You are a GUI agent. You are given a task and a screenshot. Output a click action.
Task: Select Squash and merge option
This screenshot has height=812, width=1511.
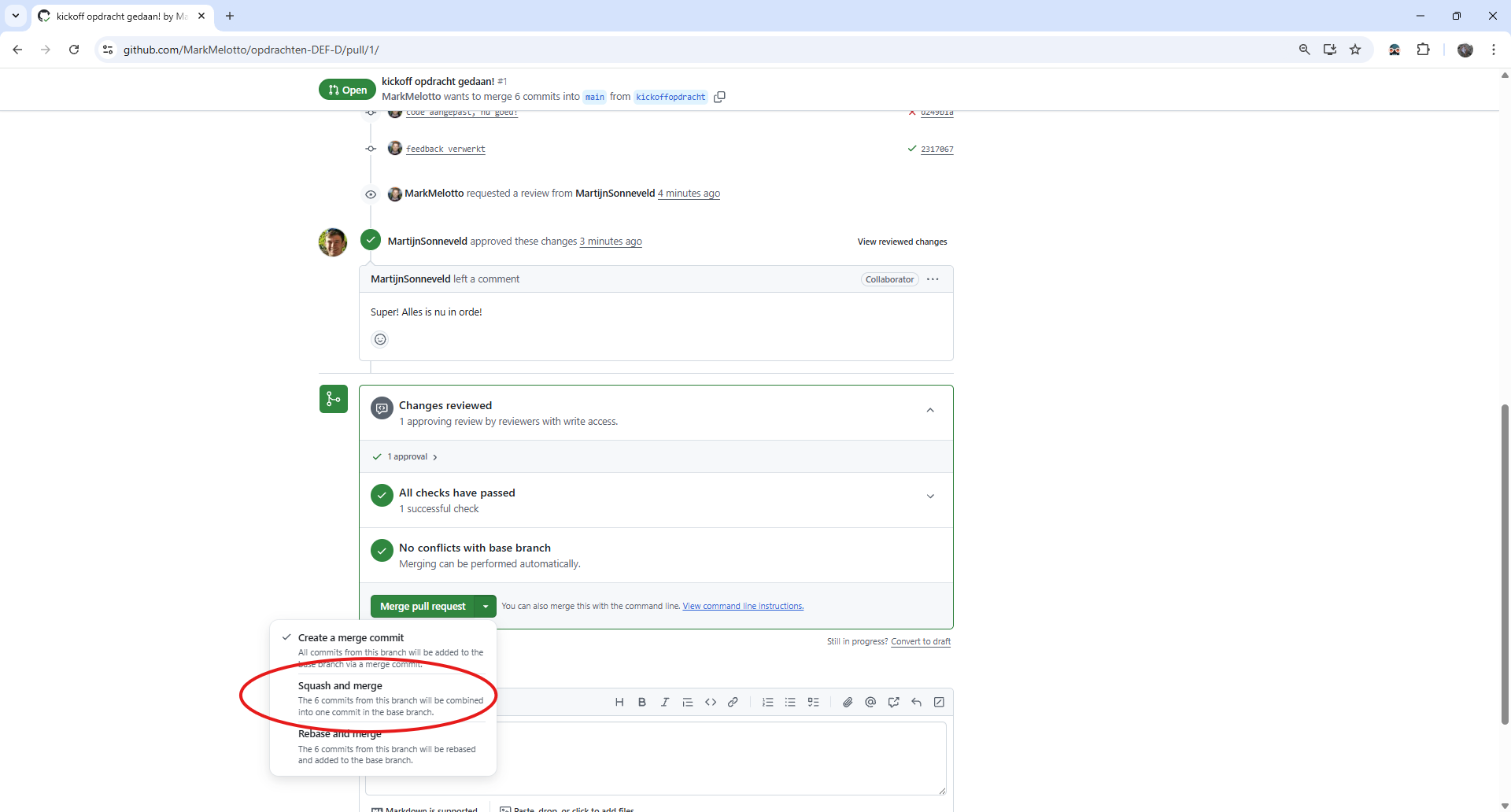[x=383, y=698]
